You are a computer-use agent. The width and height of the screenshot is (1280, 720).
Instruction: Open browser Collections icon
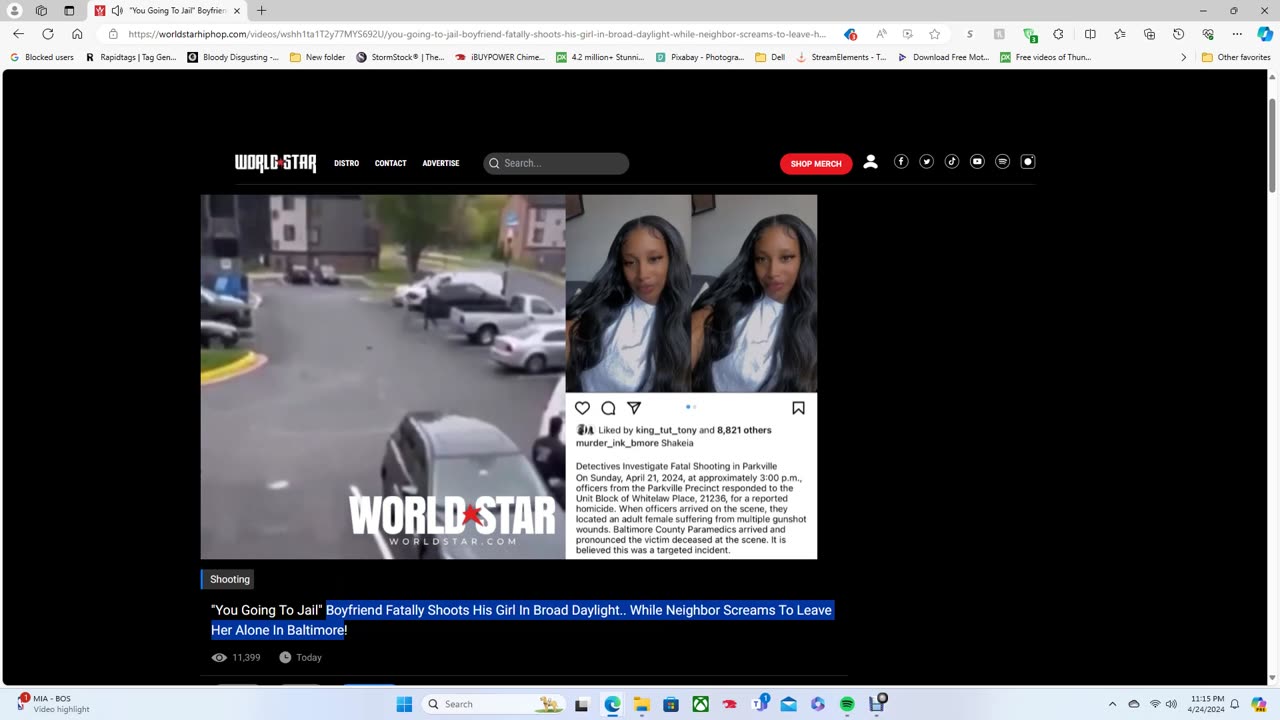(x=1149, y=34)
